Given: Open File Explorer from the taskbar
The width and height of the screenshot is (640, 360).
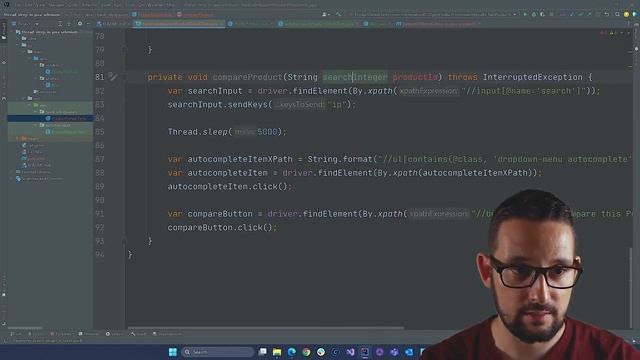Looking at the screenshot, I should click(x=277, y=352).
